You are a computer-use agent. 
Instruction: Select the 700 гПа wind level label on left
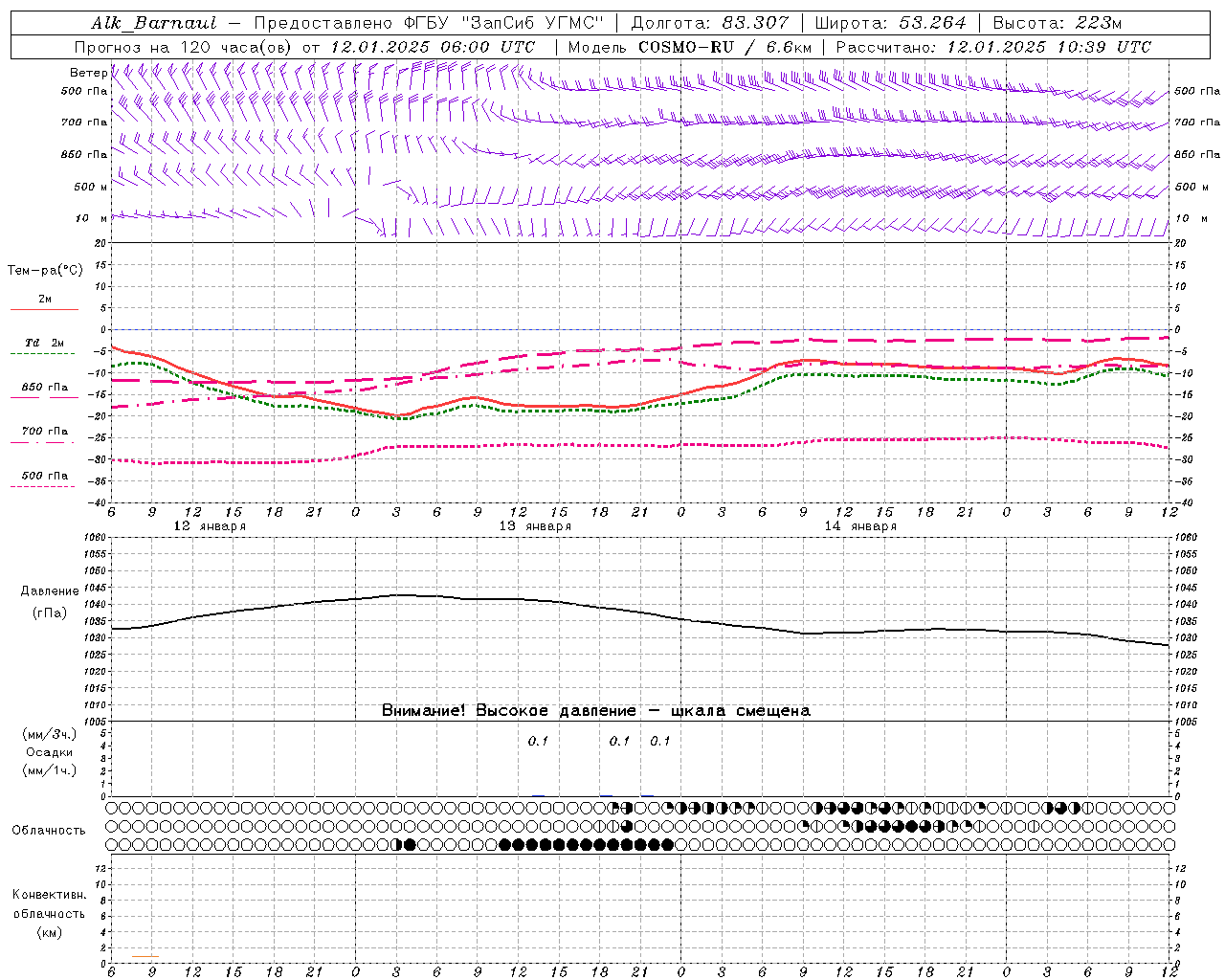(84, 122)
